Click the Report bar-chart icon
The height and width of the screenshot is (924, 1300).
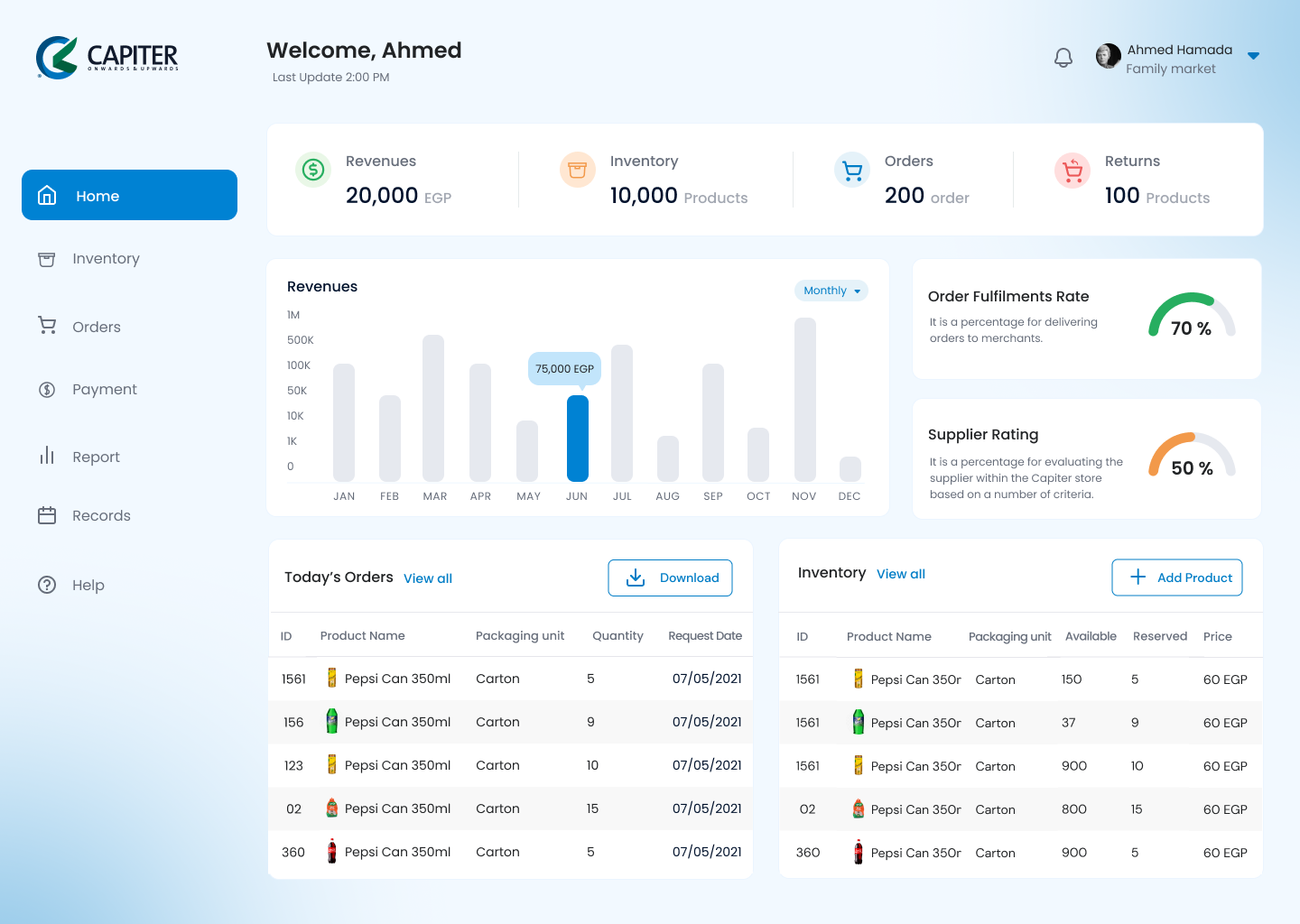pyautogui.click(x=47, y=456)
